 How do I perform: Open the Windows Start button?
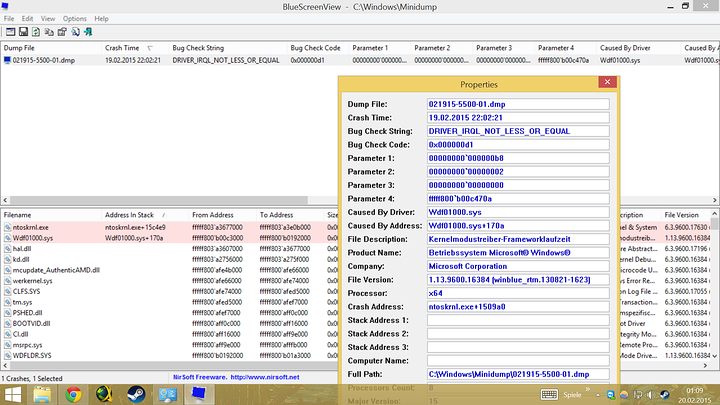pos(13,394)
